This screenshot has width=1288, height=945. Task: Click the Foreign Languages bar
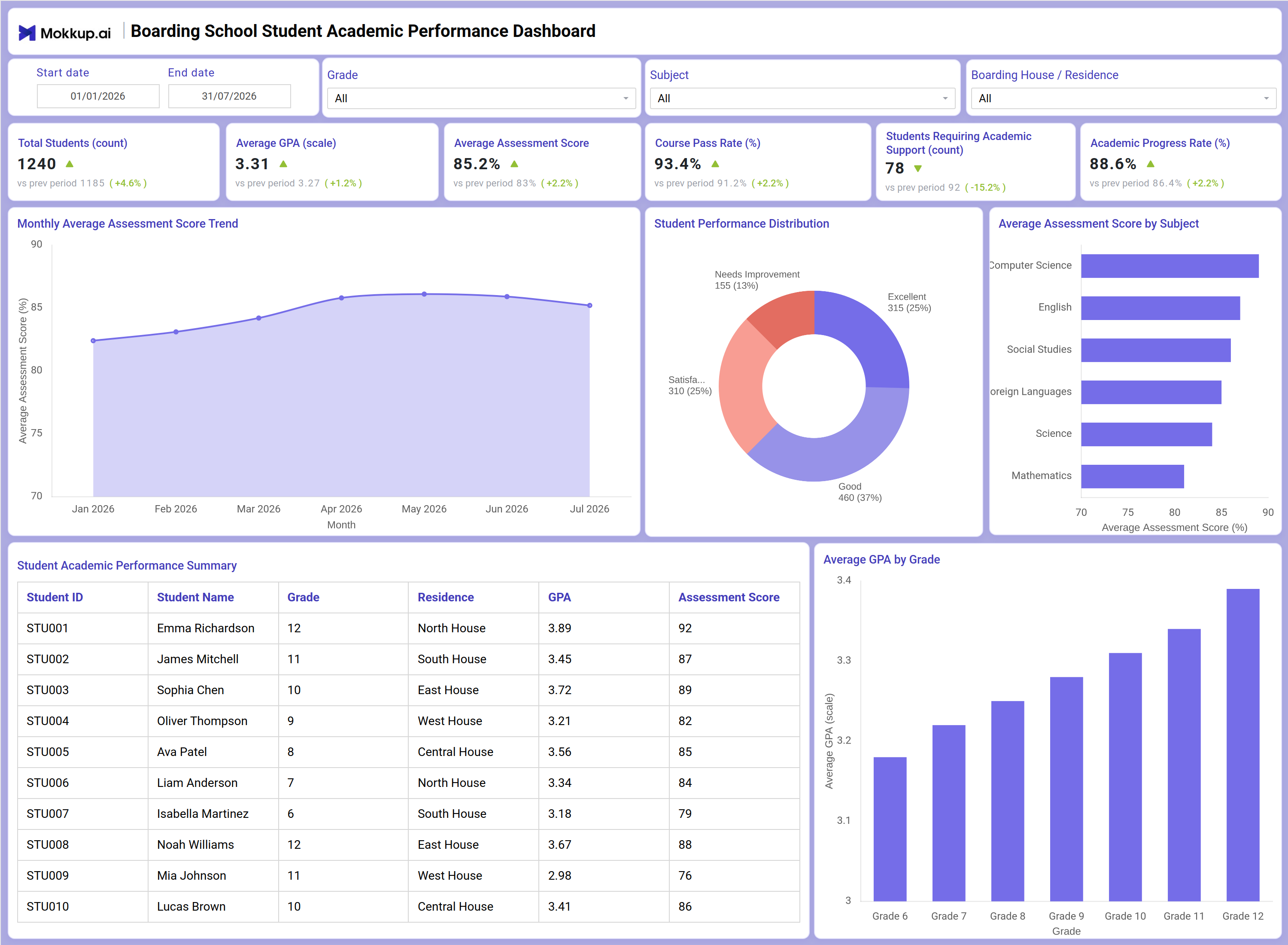[1151, 393]
